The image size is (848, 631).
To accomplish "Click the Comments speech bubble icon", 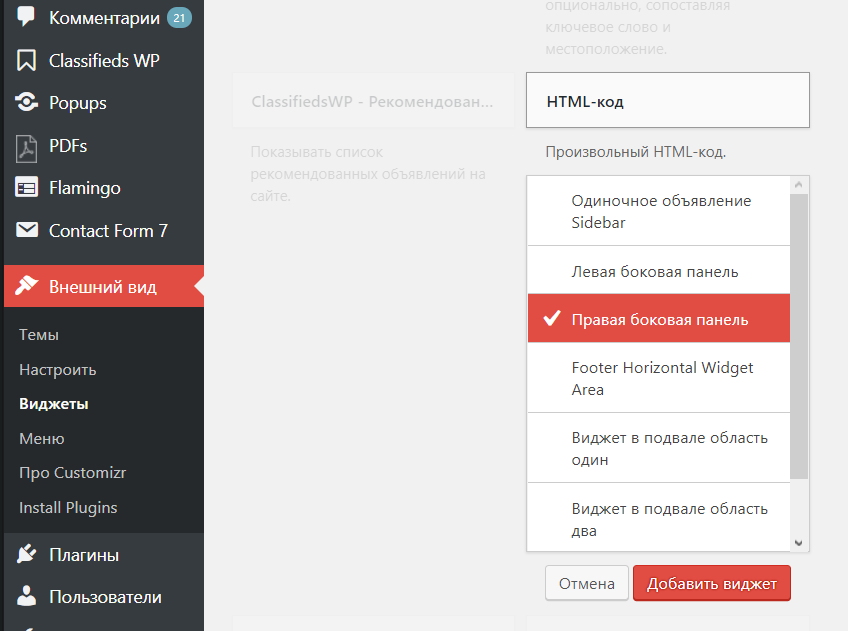I will click(x=26, y=16).
